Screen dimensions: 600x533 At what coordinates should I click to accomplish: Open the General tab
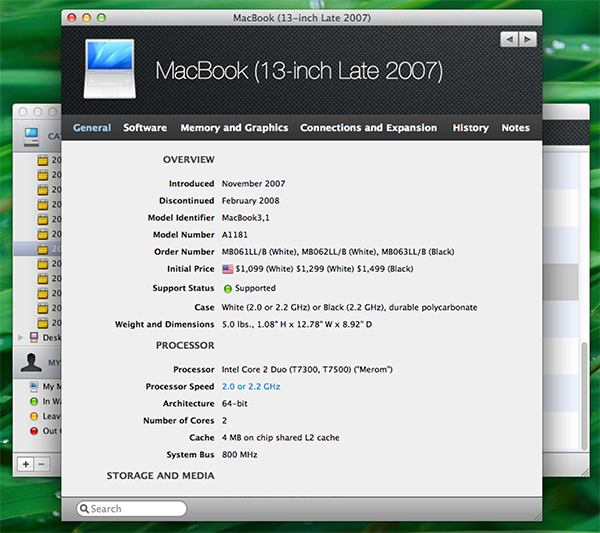pos(92,128)
